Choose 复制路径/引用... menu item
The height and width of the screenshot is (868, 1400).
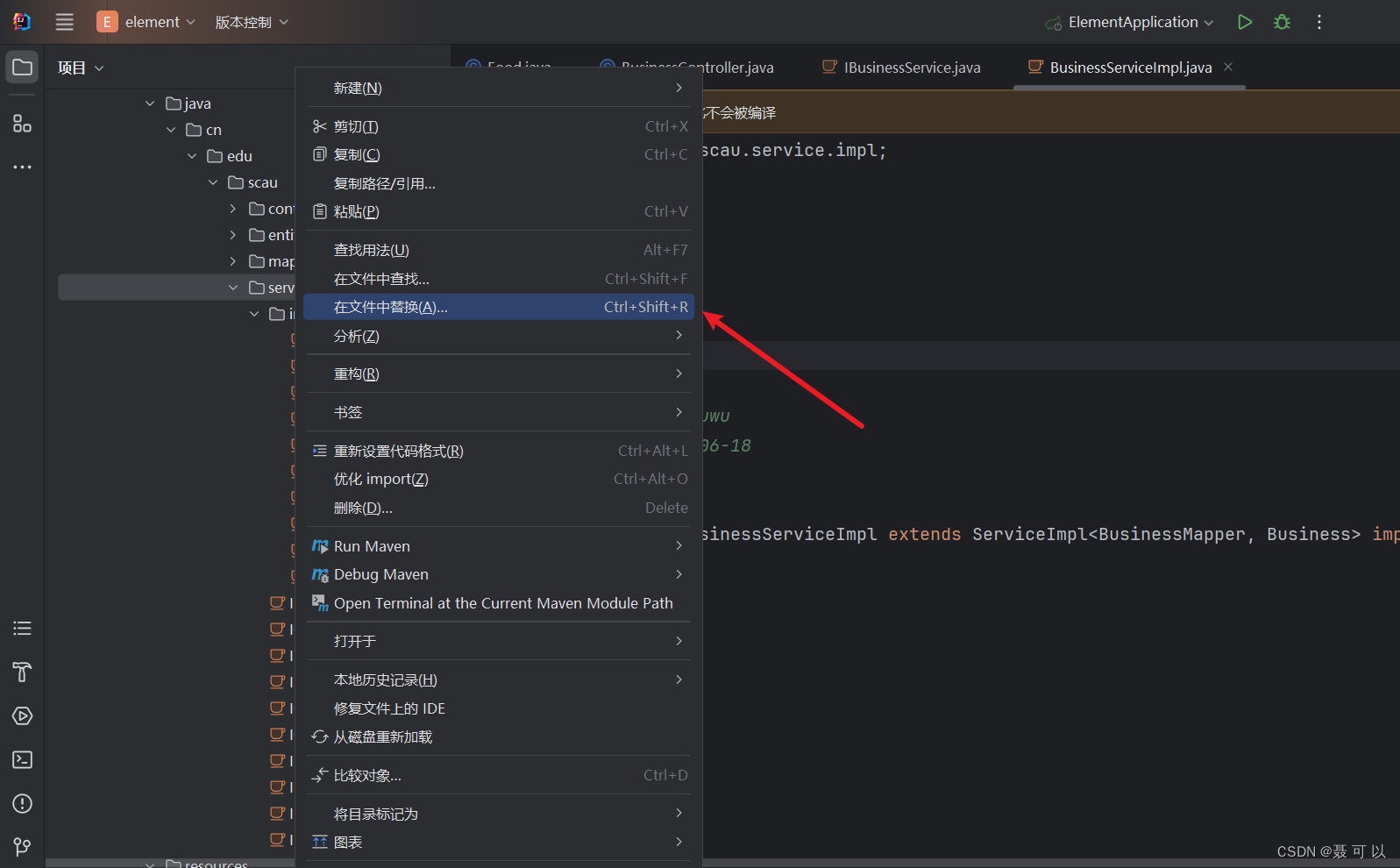click(498, 183)
